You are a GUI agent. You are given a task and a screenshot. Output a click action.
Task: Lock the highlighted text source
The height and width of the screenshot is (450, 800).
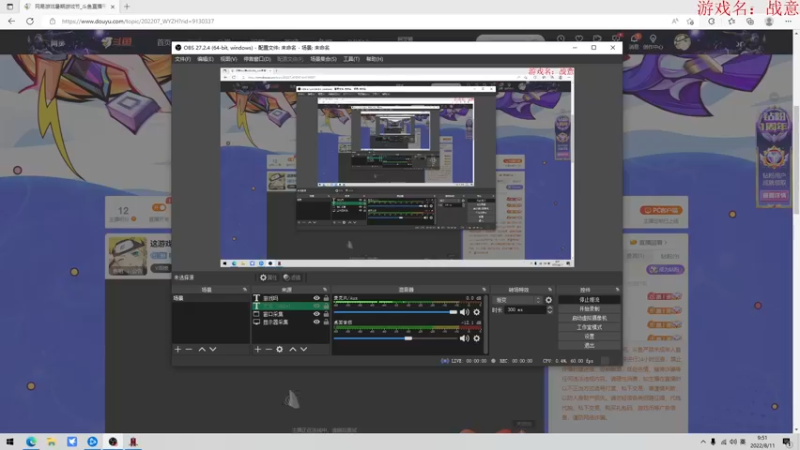point(326,306)
